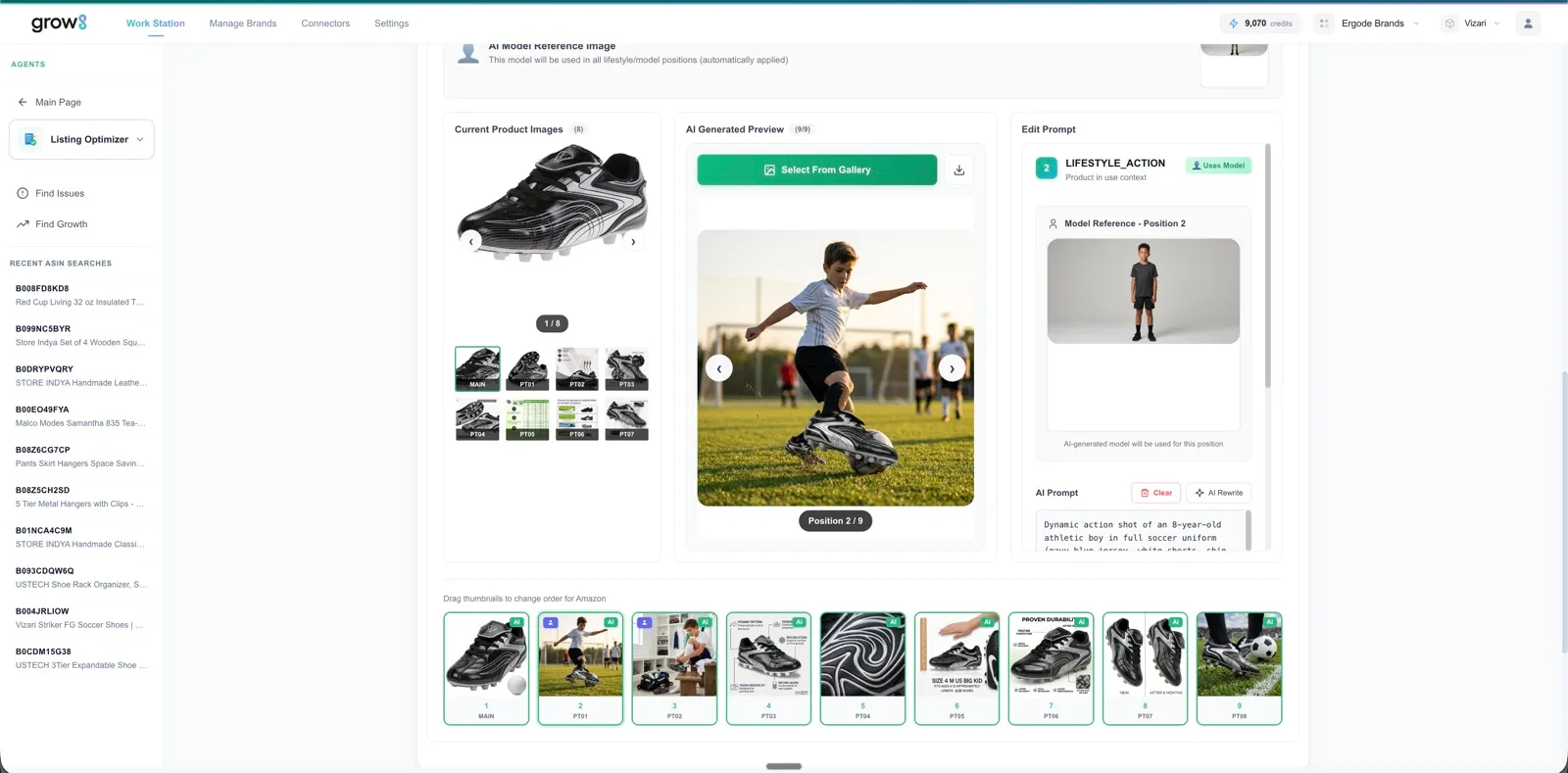Click the lightning credits icon
The image size is (1568, 773).
tap(1234, 24)
